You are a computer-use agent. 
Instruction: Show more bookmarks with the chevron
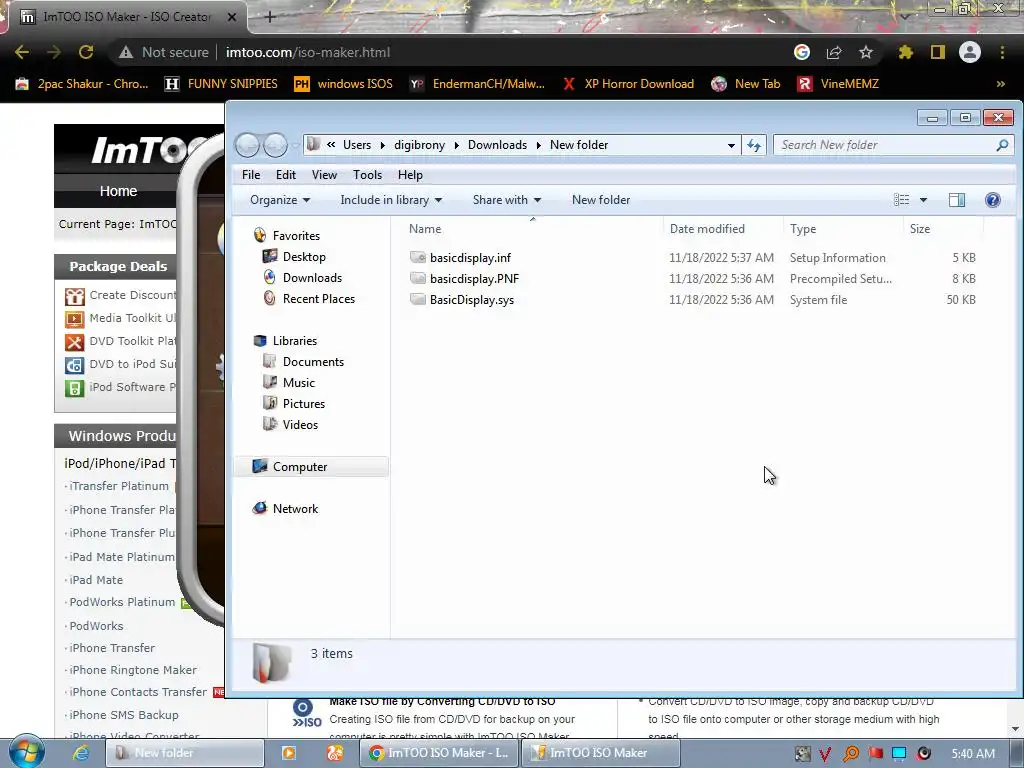pyautogui.click(x=1000, y=84)
